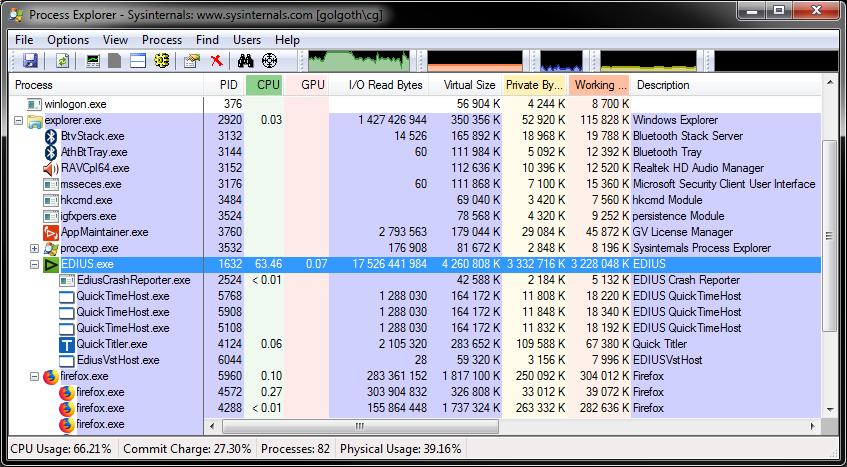Sort by the CPU column header
Image resolution: width=847 pixels, height=467 pixels.
click(265, 85)
